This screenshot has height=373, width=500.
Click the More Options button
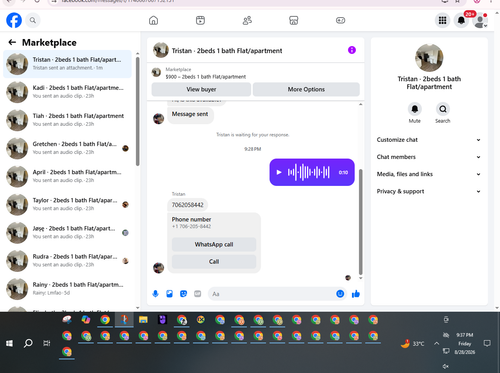pyautogui.click(x=306, y=89)
